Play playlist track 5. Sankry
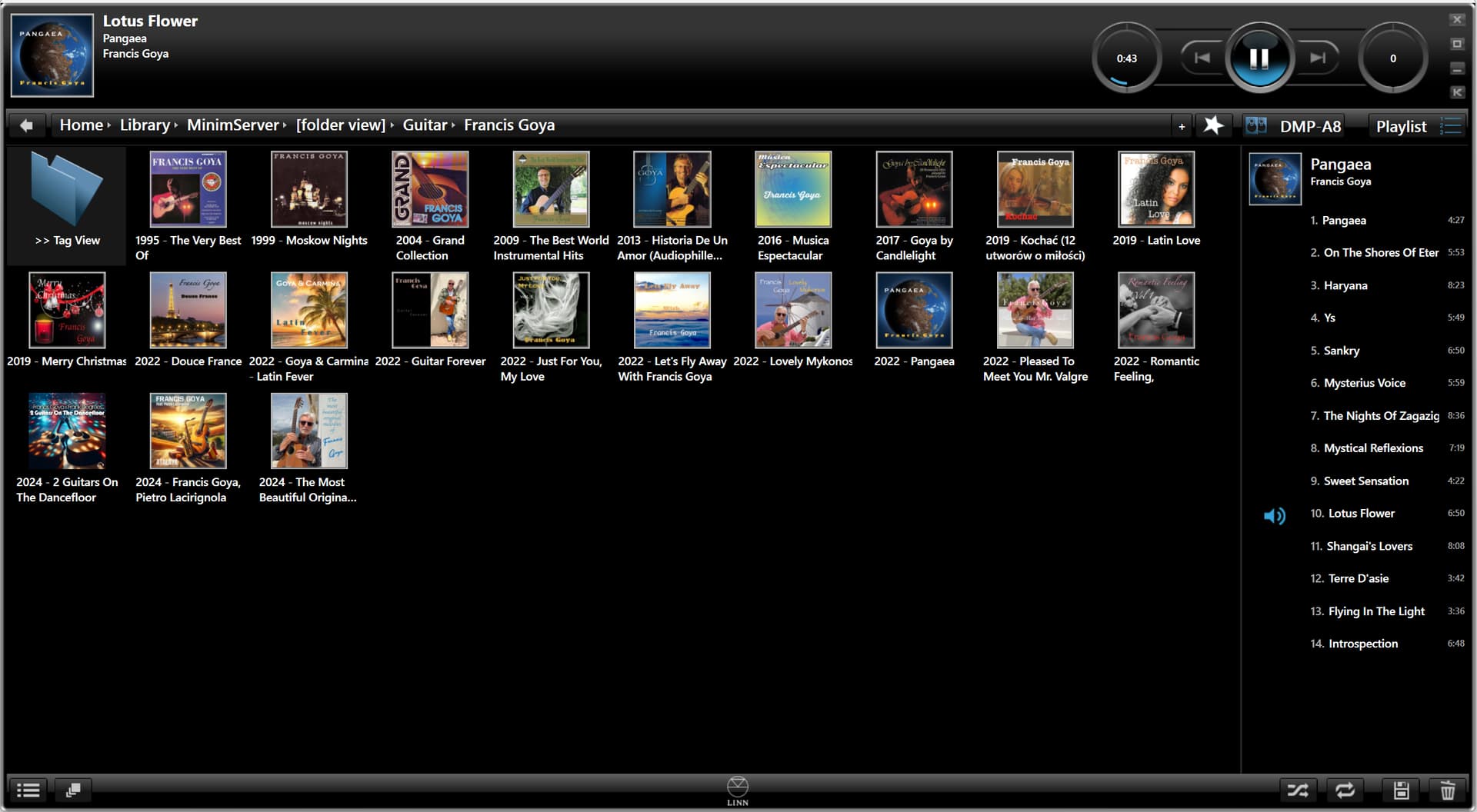Viewport: 1477px width, 812px height. pos(1356,351)
